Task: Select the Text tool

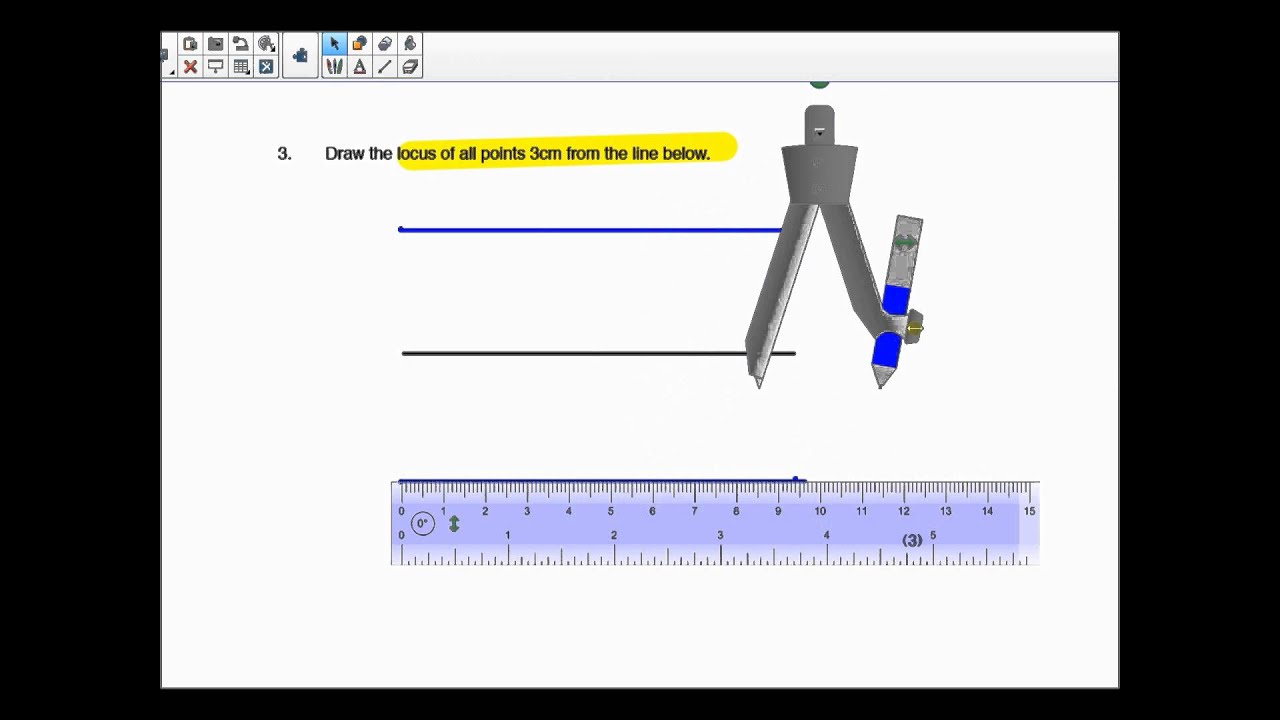Action: click(x=359, y=67)
